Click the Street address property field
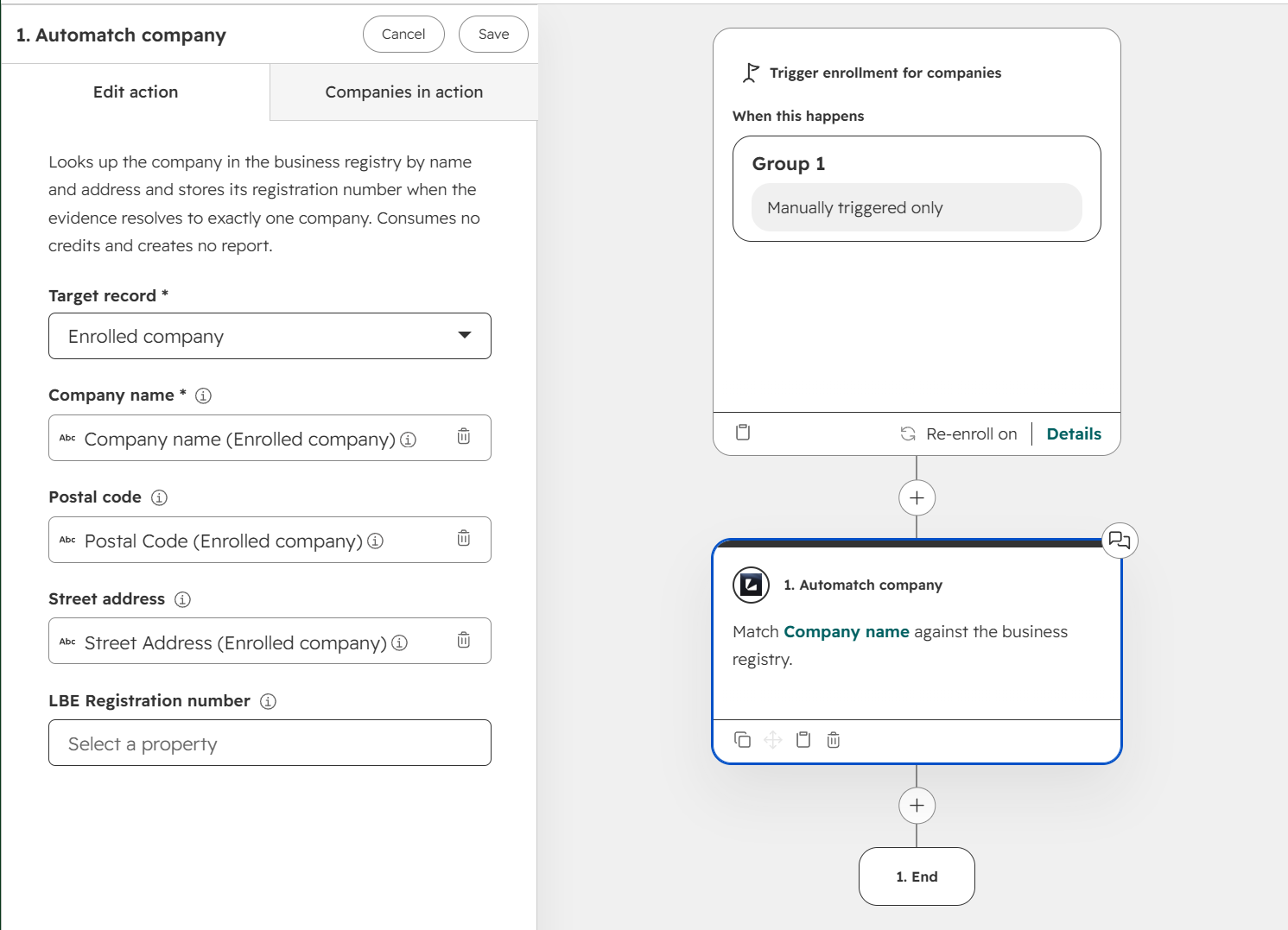The width and height of the screenshot is (1288, 930). pos(270,641)
